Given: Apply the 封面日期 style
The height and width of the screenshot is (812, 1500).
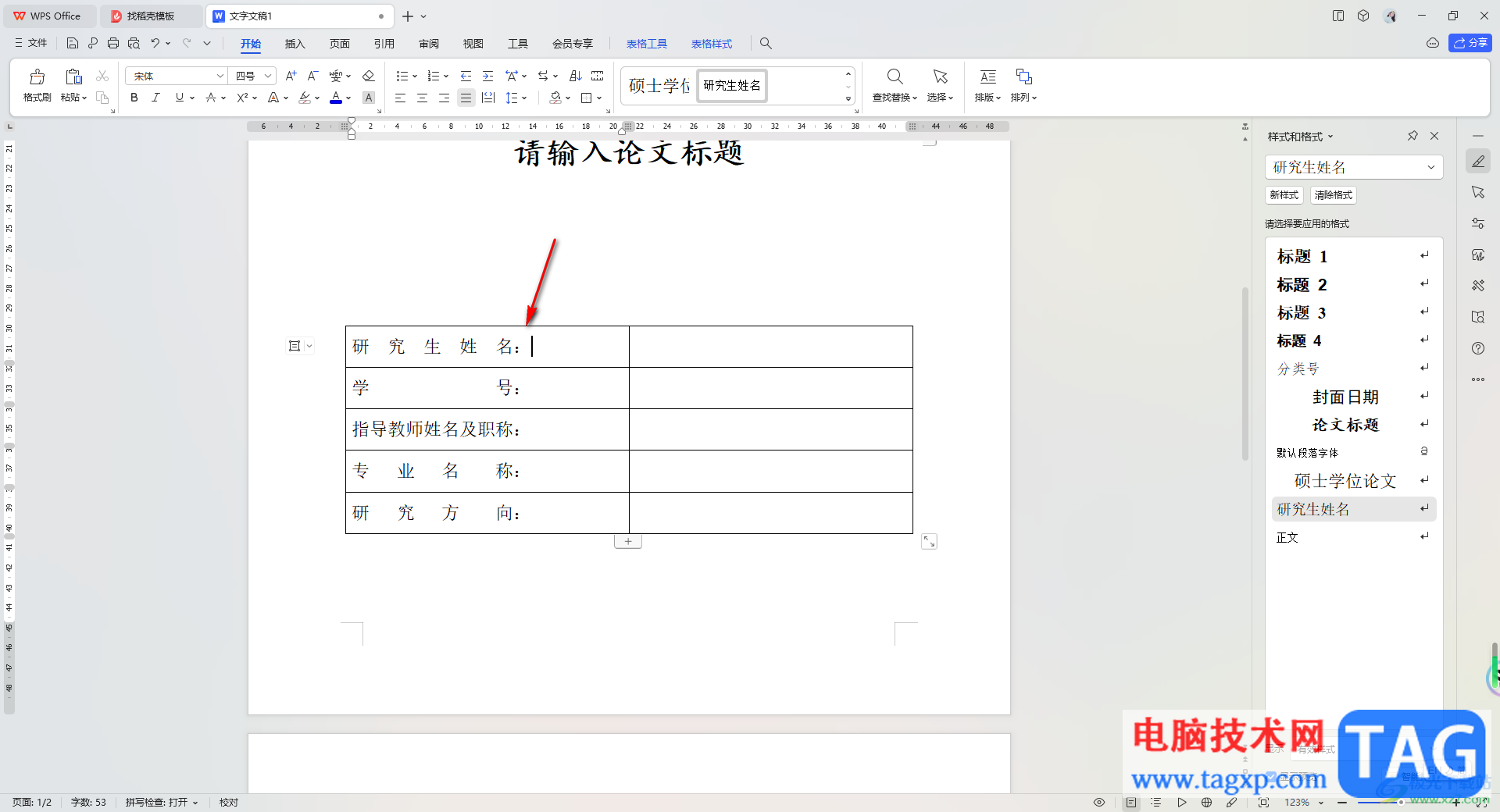Looking at the screenshot, I should point(1353,397).
